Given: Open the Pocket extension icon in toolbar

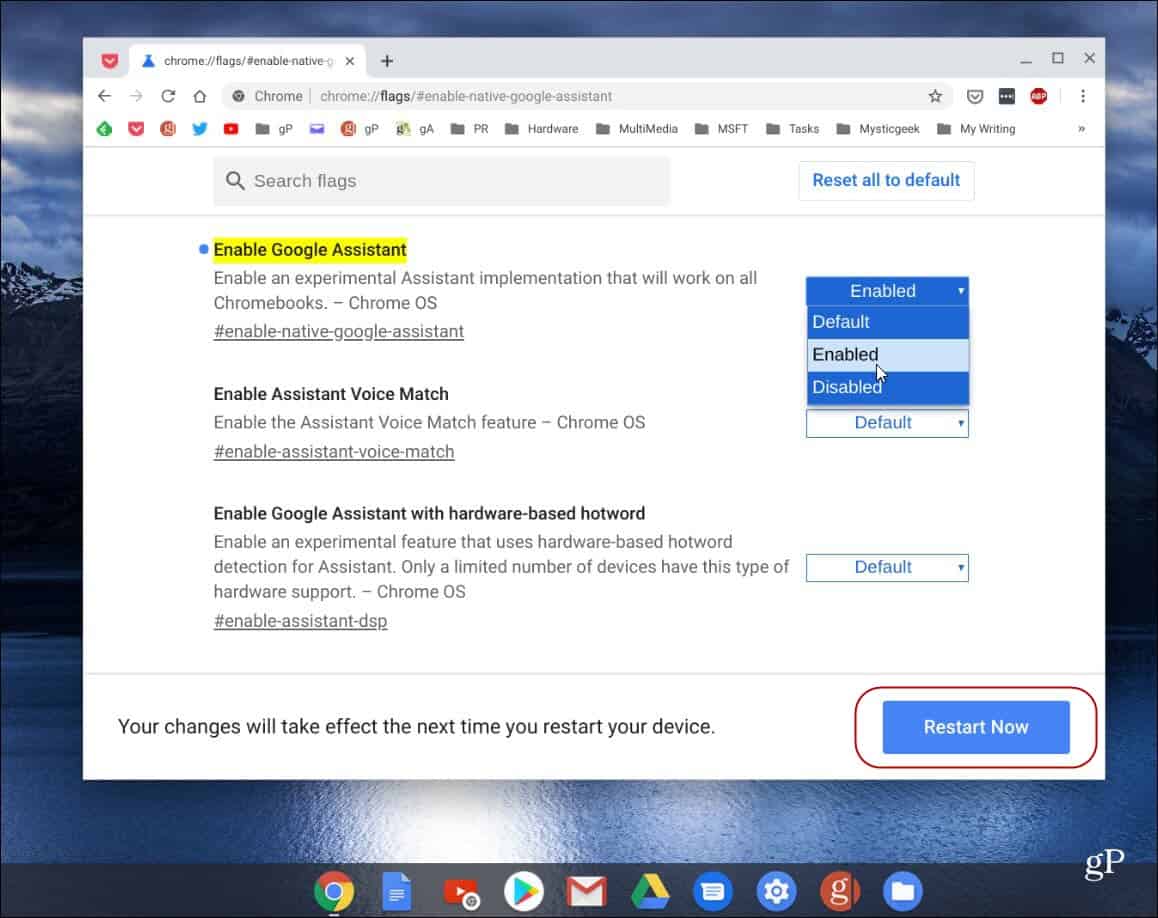Looking at the screenshot, I should pyautogui.click(x=974, y=96).
